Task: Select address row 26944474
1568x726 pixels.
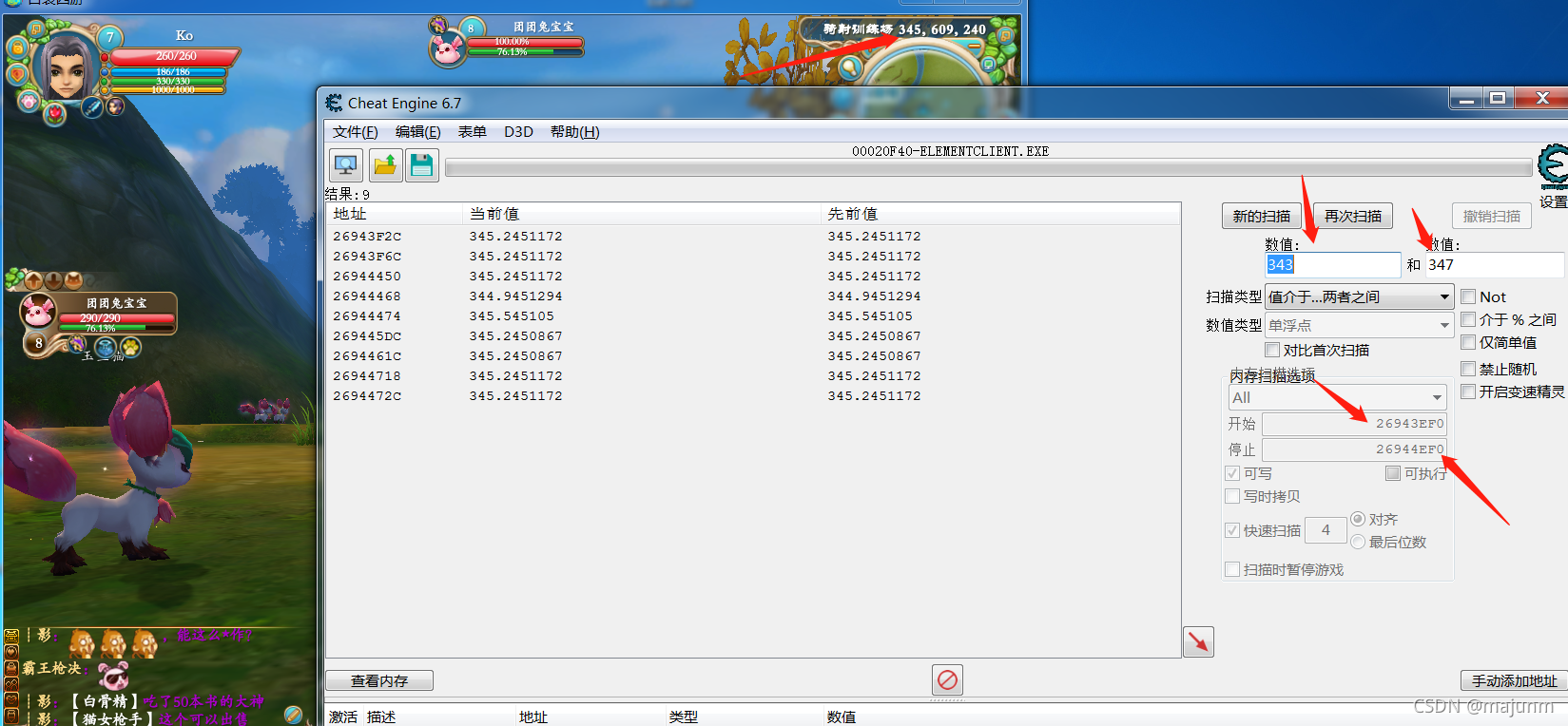Action: pyautogui.click(x=753, y=315)
